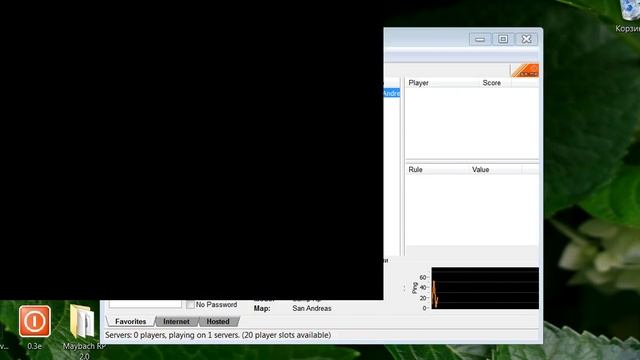Select the highlighted server row
Viewport: 640px width, 360px height.
(391, 93)
